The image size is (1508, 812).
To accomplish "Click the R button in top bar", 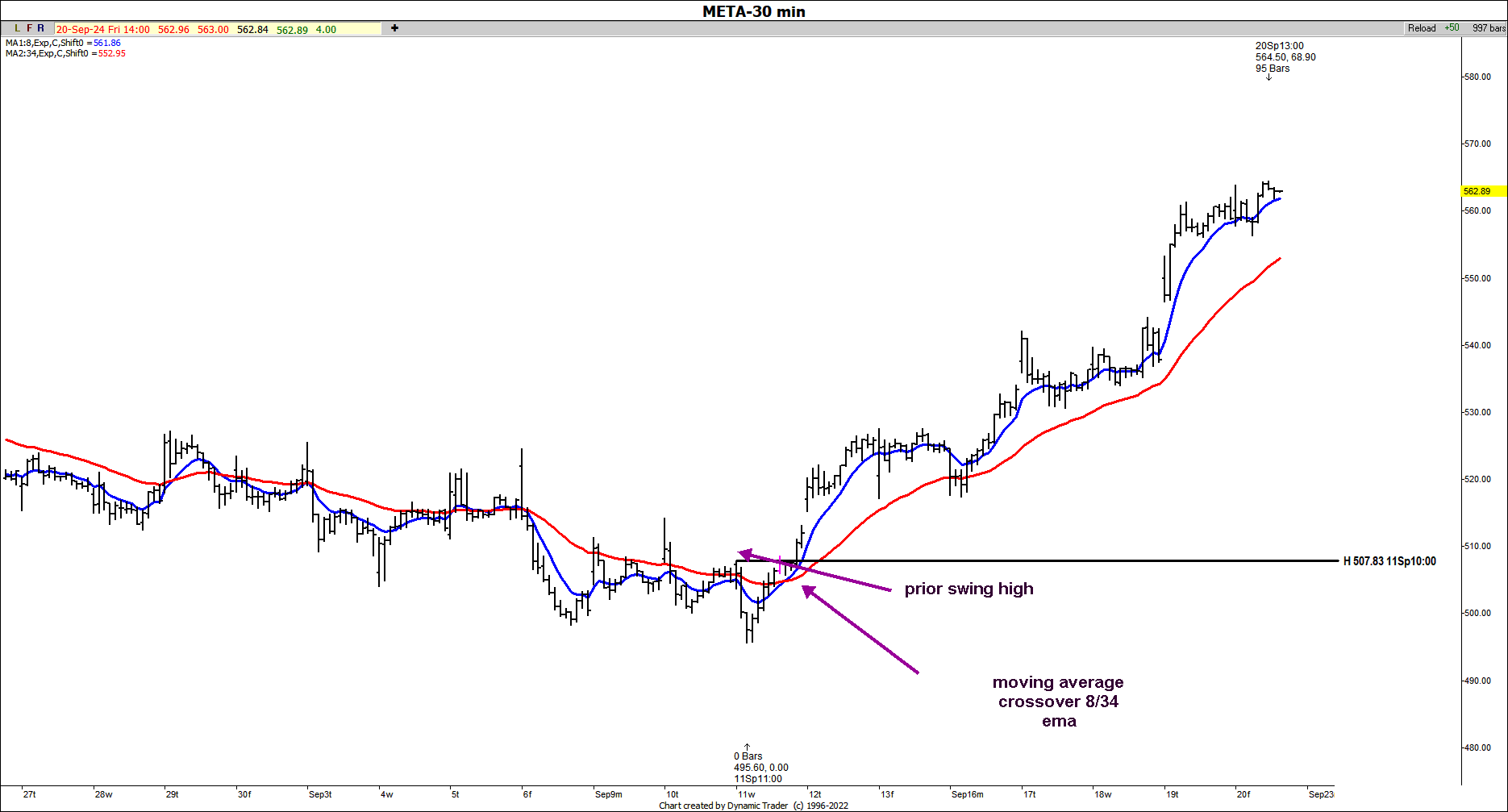I will click(41, 28).
